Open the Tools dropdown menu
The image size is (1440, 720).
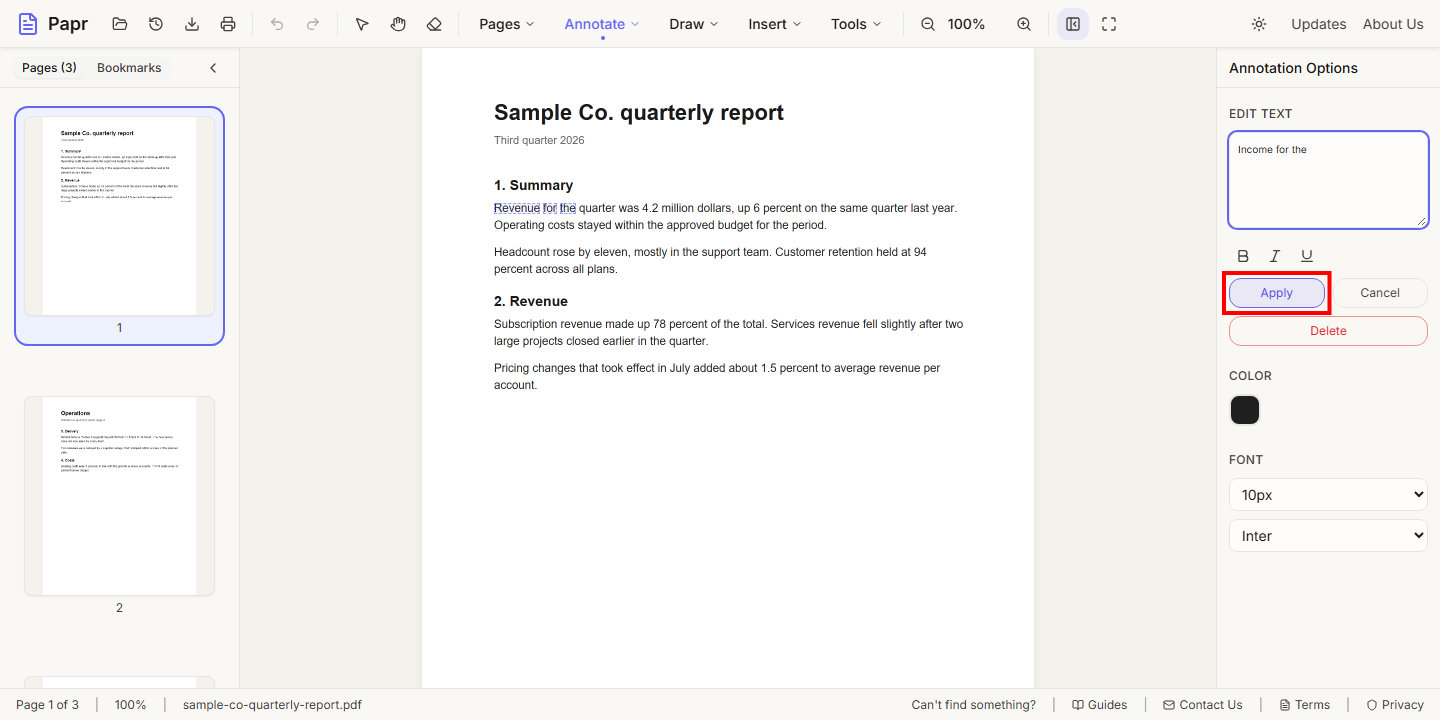point(857,24)
